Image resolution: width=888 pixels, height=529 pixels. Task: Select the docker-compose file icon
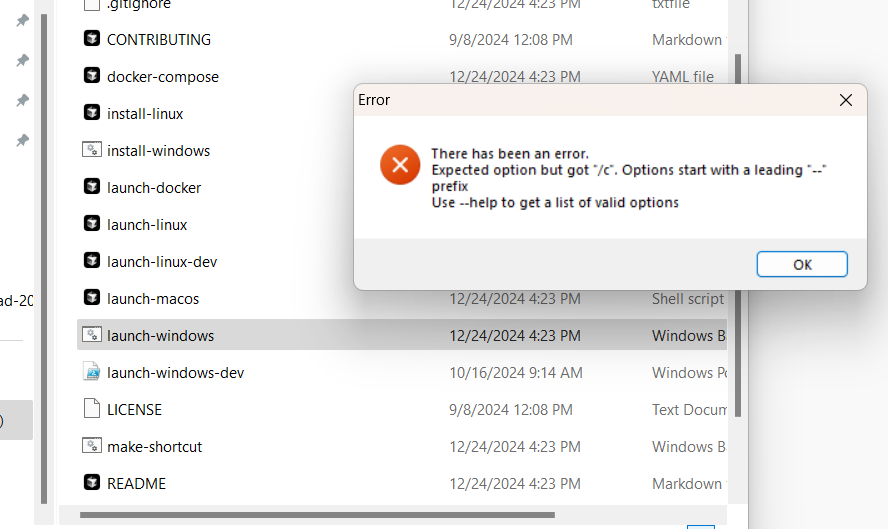coord(92,77)
